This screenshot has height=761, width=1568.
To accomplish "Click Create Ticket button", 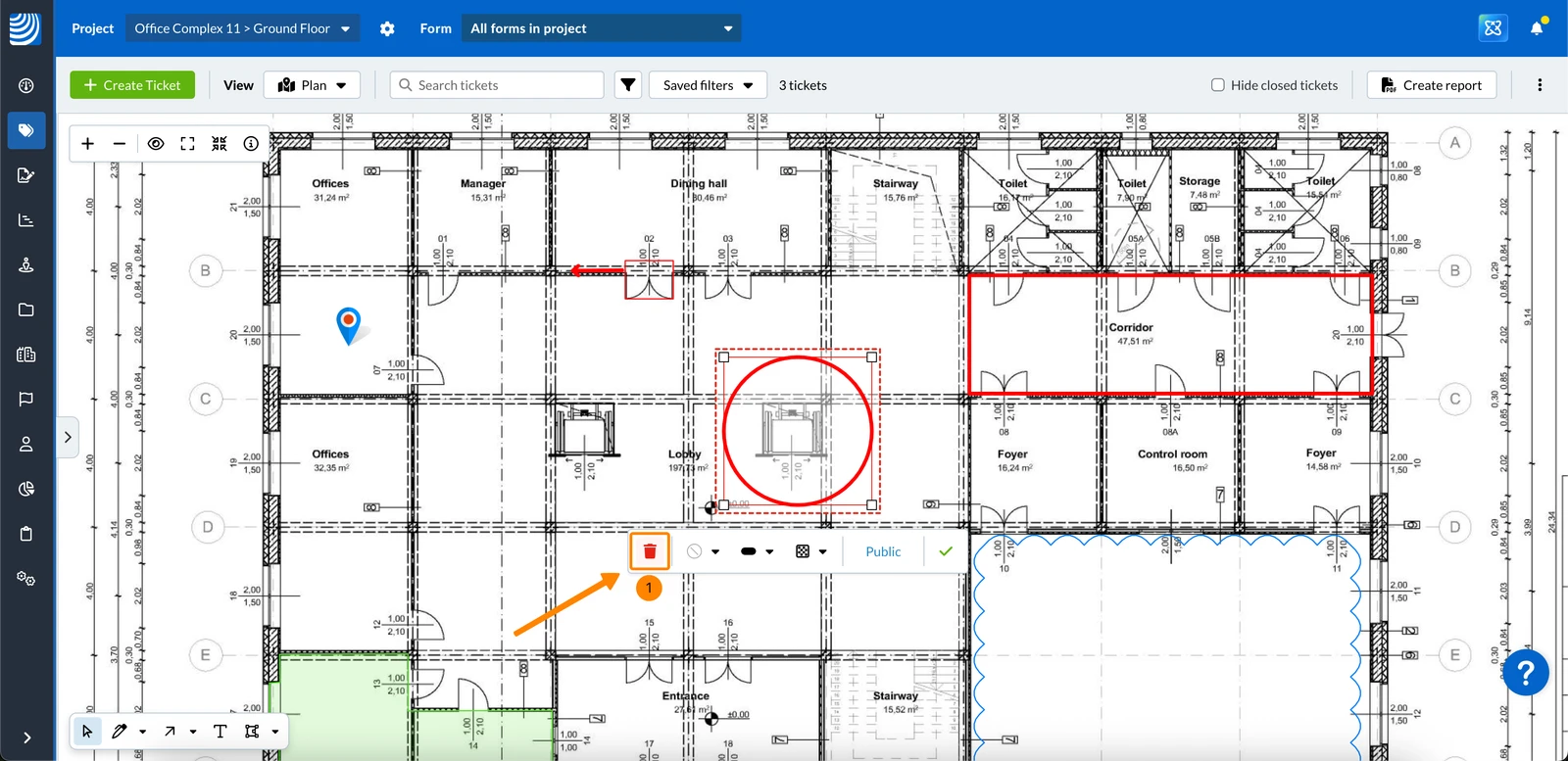I will (132, 85).
